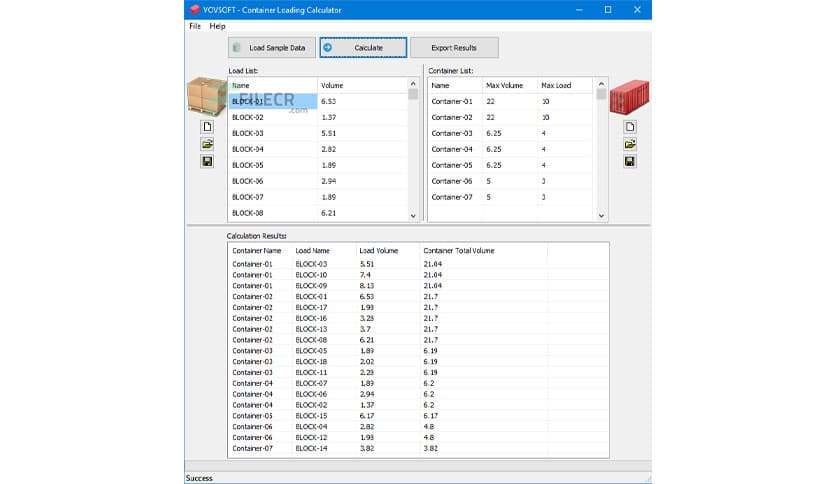Click the Export Results button

pyautogui.click(x=454, y=47)
